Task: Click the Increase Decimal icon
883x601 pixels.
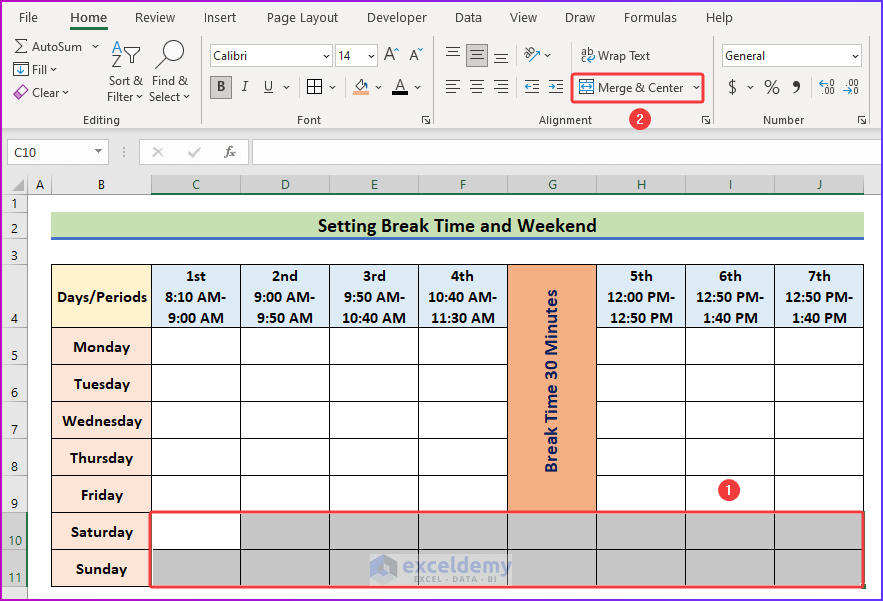Action: coord(826,87)
